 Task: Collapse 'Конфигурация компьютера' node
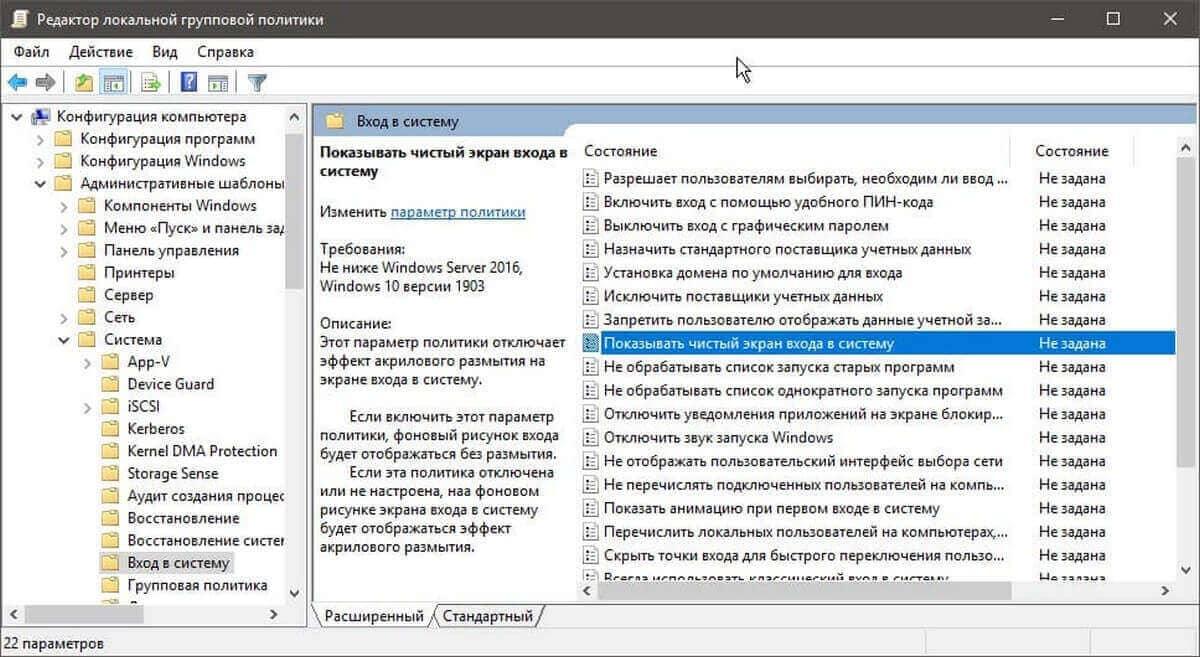pyautogui.click(x=16, y=116)
